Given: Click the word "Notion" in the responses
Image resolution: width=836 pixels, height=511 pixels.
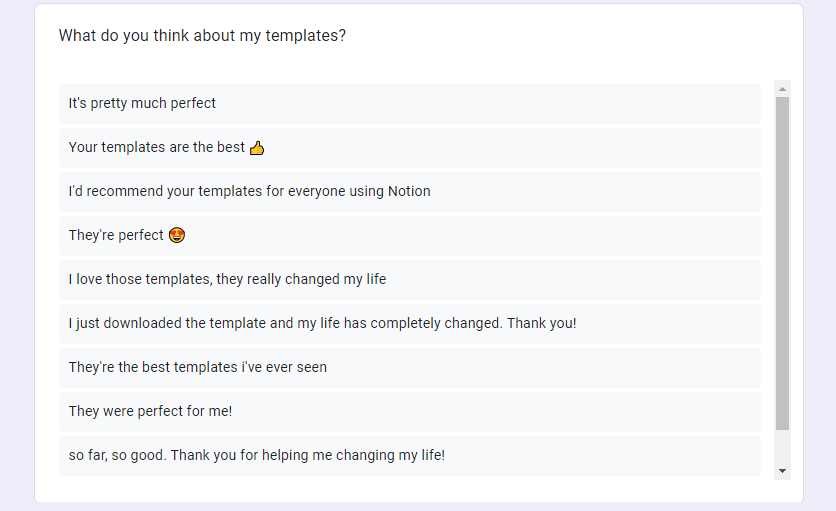Looking at the screenshot, I should click(409, 191).
